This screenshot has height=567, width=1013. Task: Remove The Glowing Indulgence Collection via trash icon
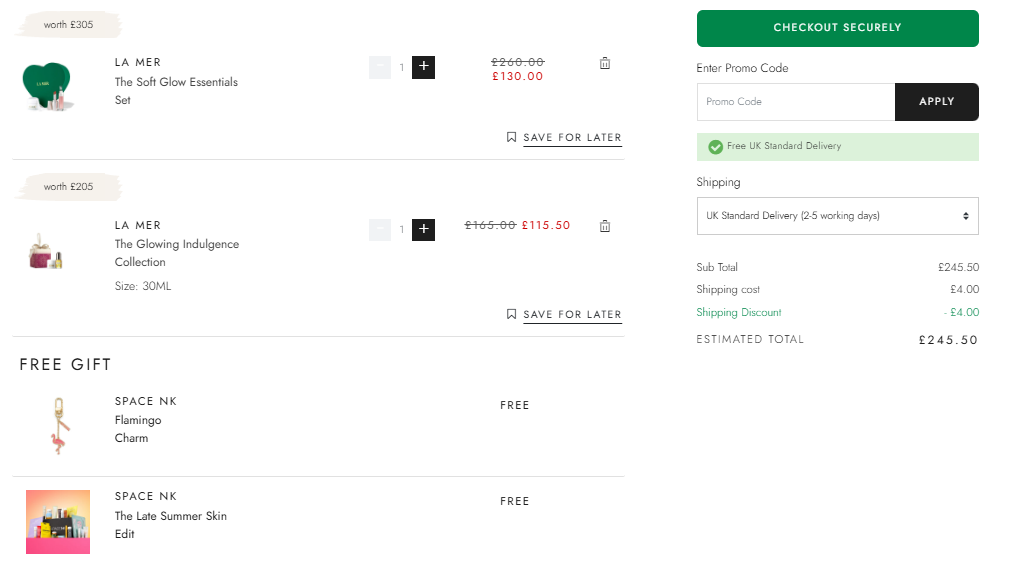pos(605,226)
